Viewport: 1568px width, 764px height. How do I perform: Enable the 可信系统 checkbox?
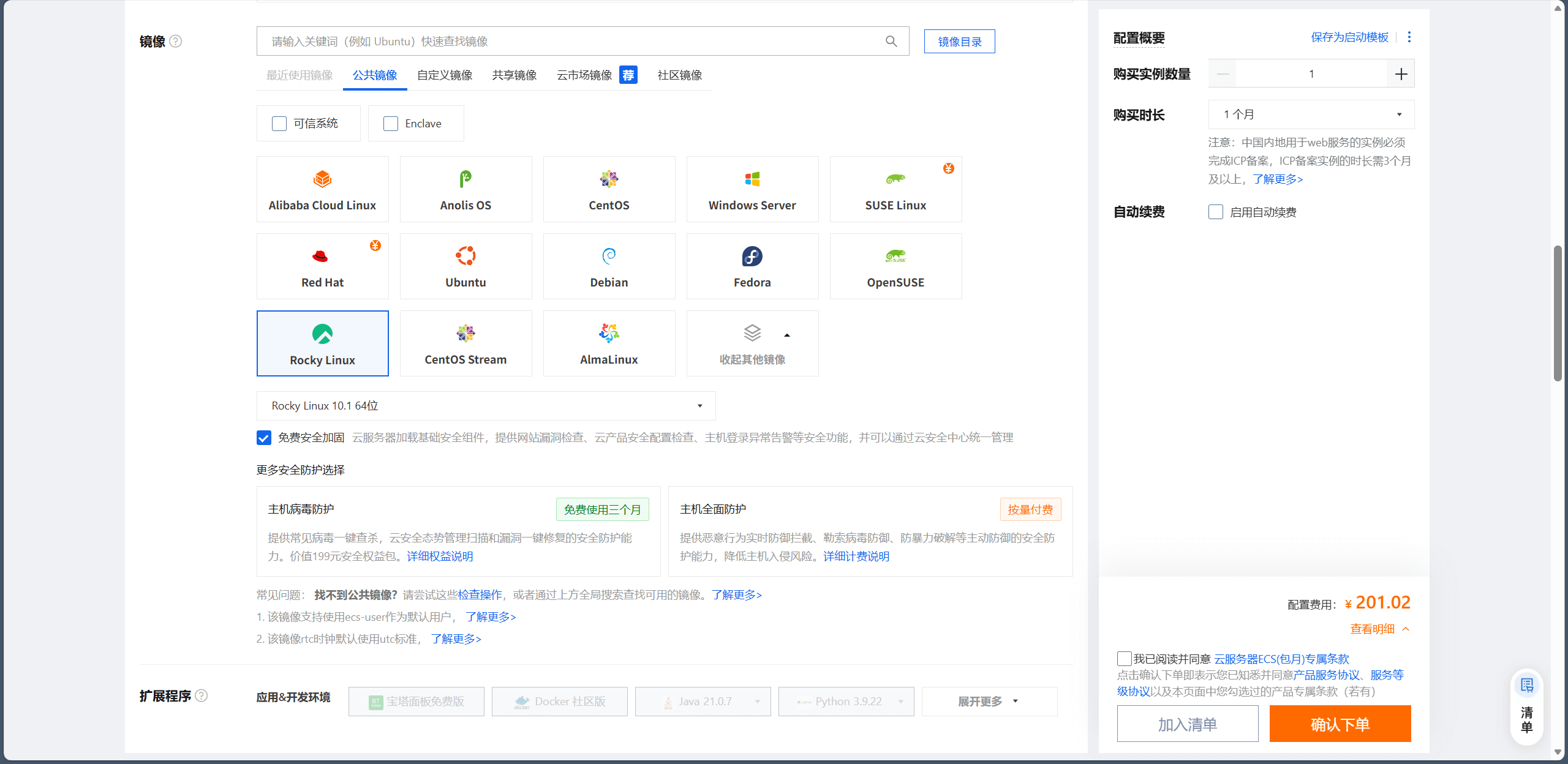279,124
